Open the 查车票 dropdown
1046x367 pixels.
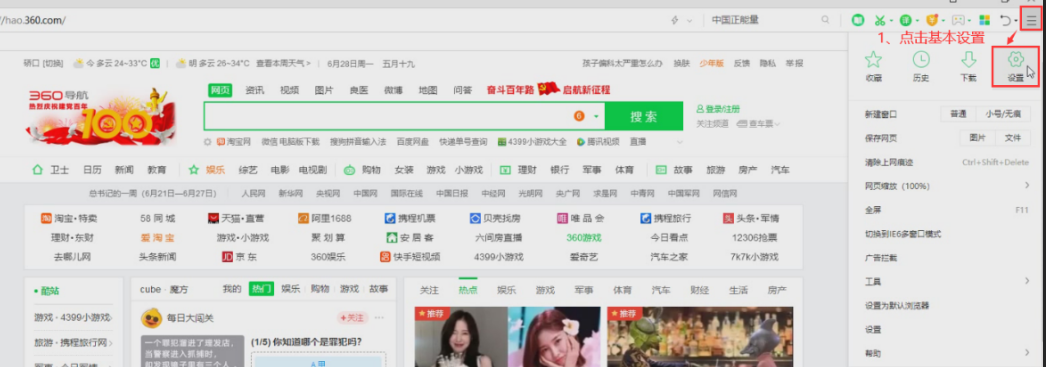(x=758, y=124)
